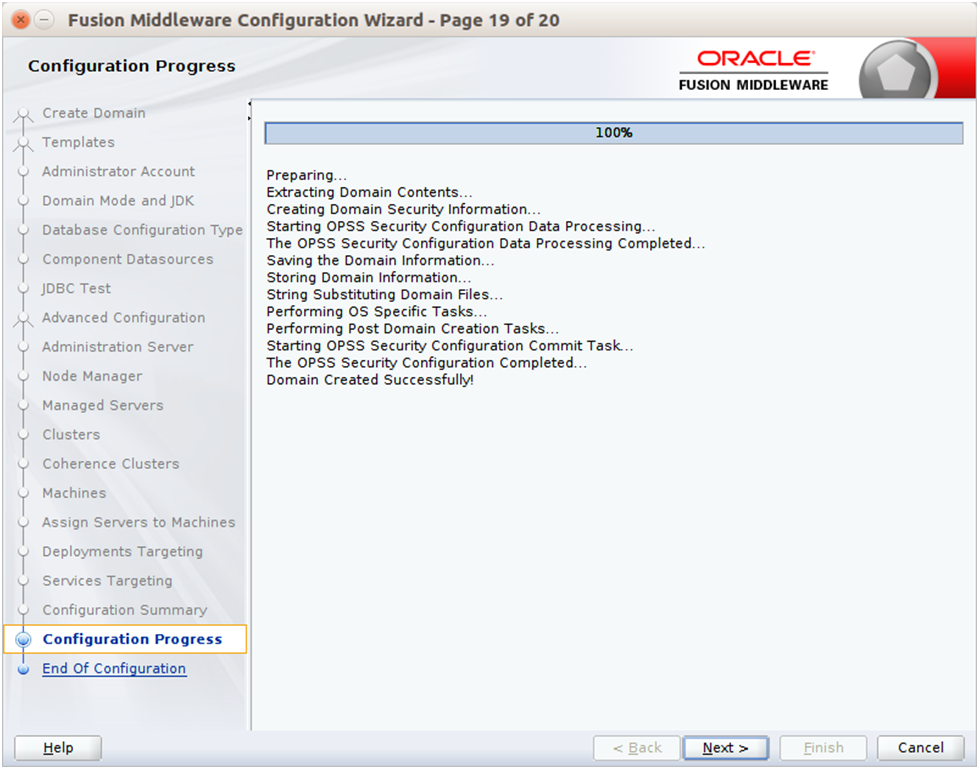Viewport: 979px width, 769px height.
Task: Click the Machines step bullet
Action: point(24,493)
